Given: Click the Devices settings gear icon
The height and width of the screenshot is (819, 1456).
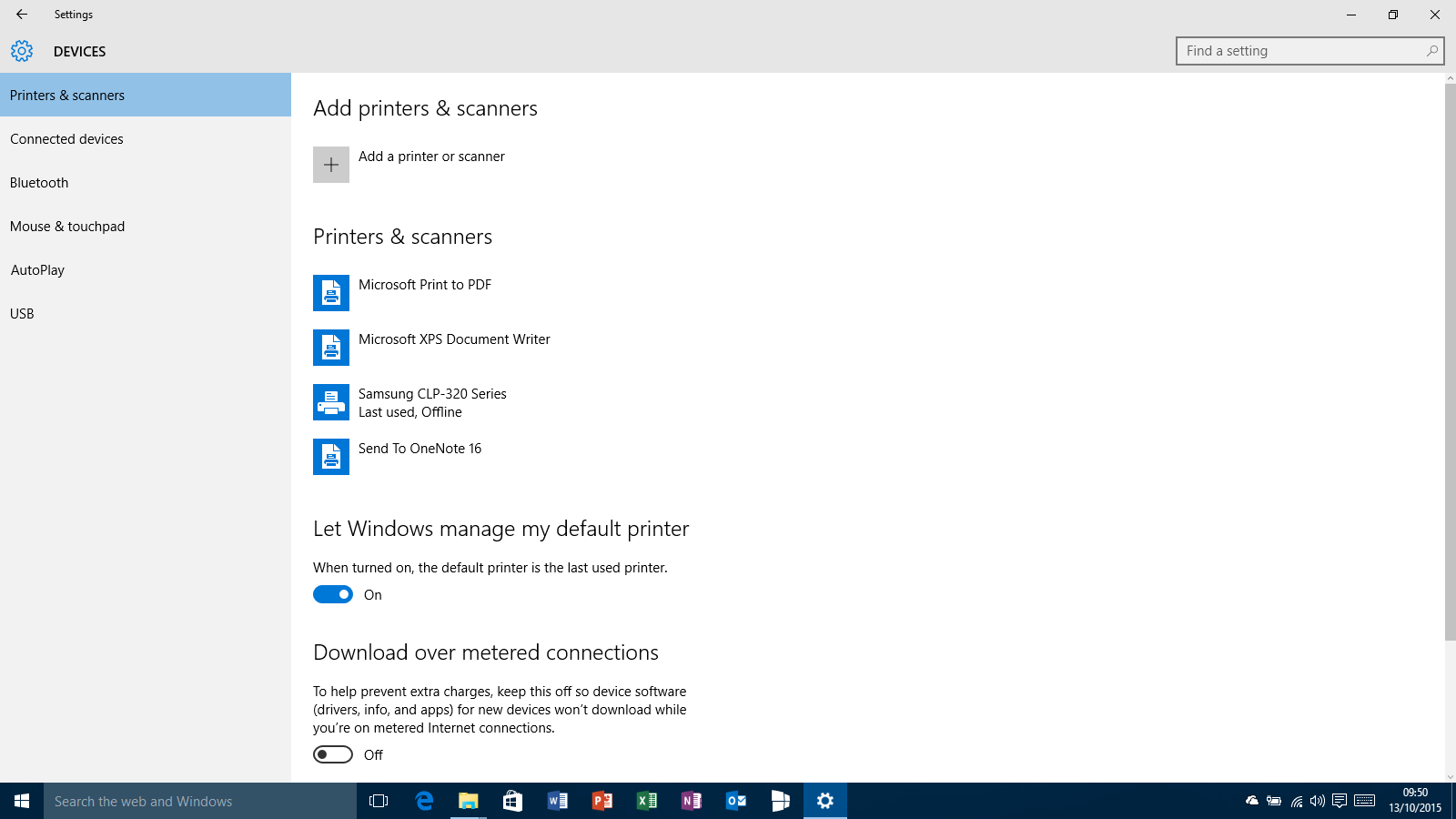Looking at the screenshot, I should (x=22, y=51).
